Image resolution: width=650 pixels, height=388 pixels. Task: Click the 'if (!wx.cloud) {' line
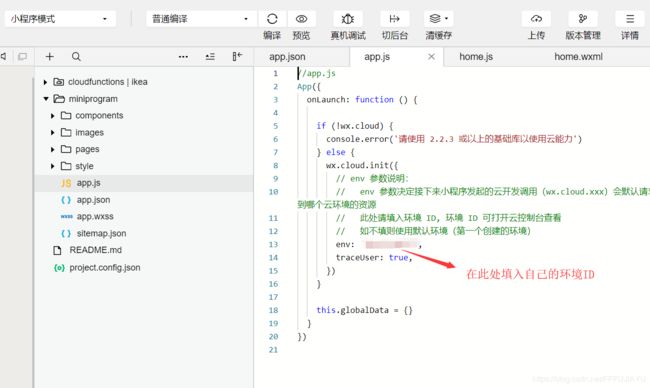[355, 126]
